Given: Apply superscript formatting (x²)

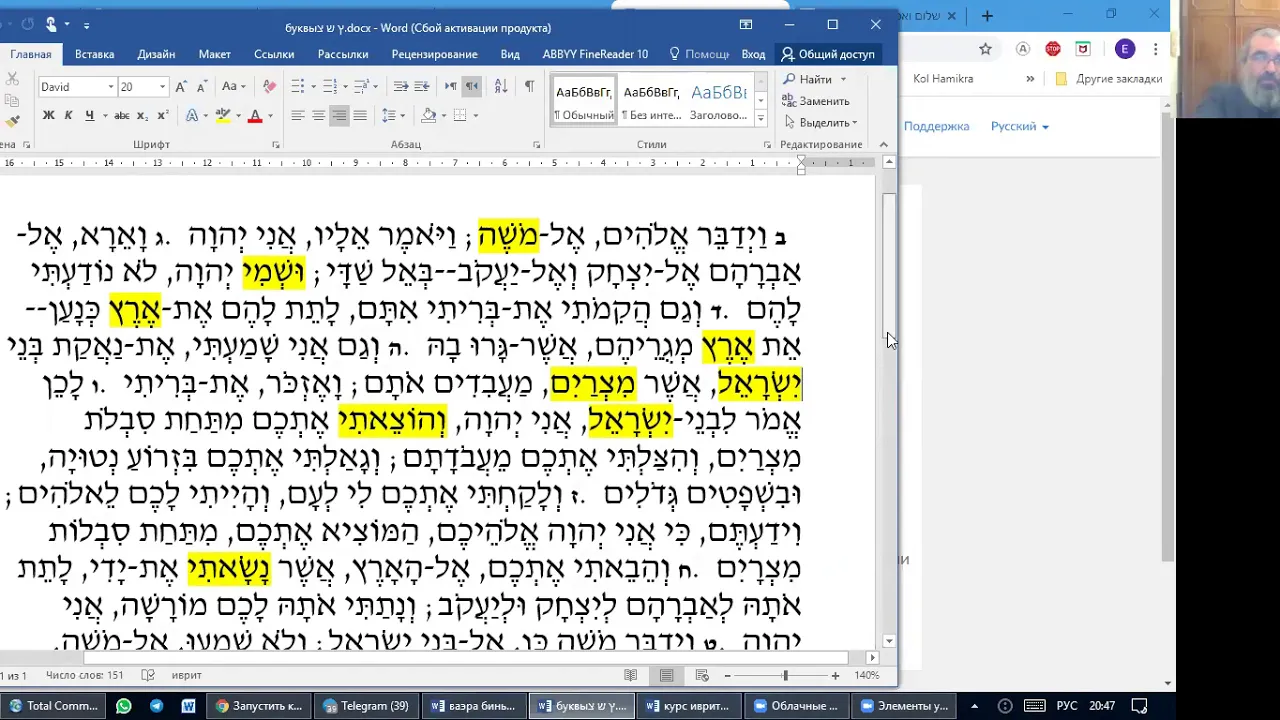Looking at the screenshot, I should 163,116.
